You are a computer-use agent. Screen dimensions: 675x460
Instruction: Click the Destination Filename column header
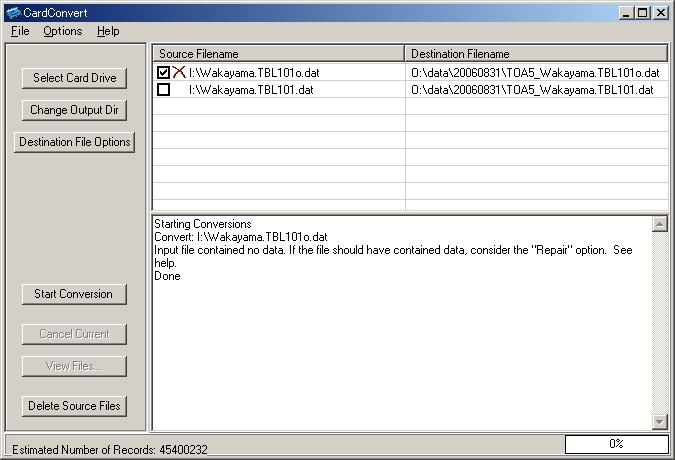536,54
